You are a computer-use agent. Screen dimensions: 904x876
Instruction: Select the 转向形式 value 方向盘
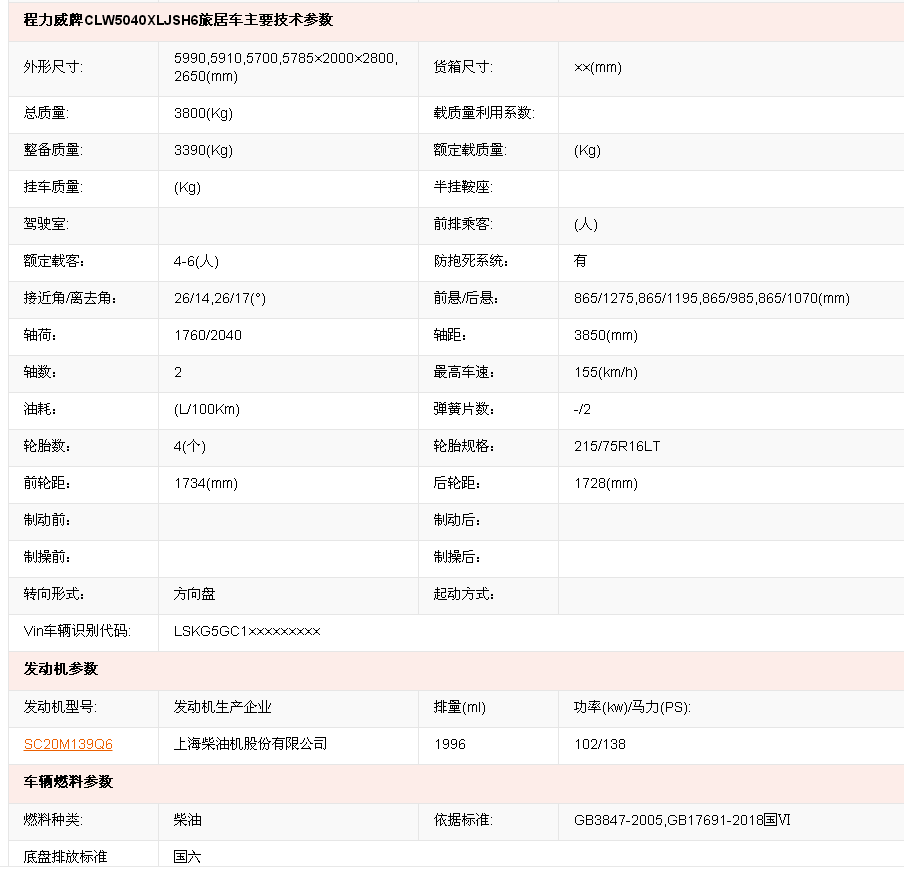(194, 594)
